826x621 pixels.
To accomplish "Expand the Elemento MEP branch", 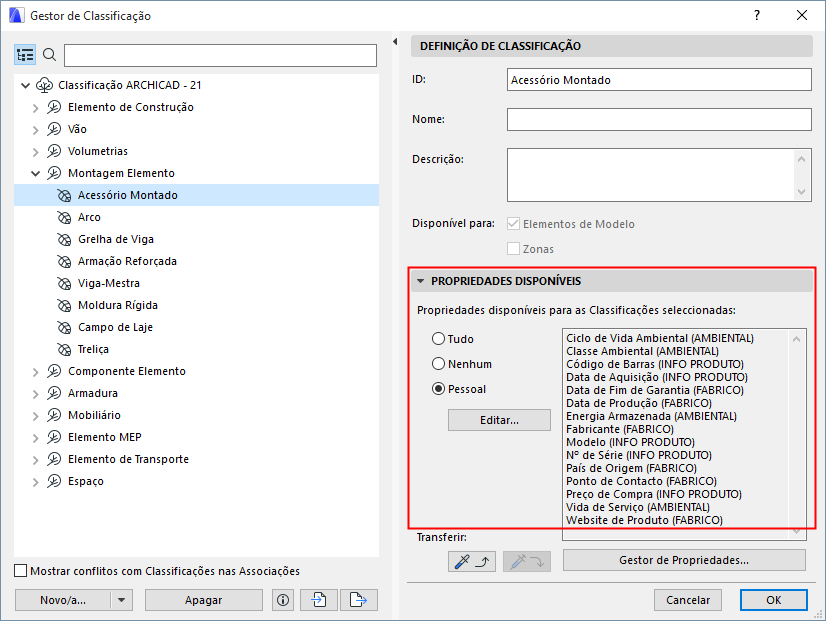I will click(x=35, y=438).
